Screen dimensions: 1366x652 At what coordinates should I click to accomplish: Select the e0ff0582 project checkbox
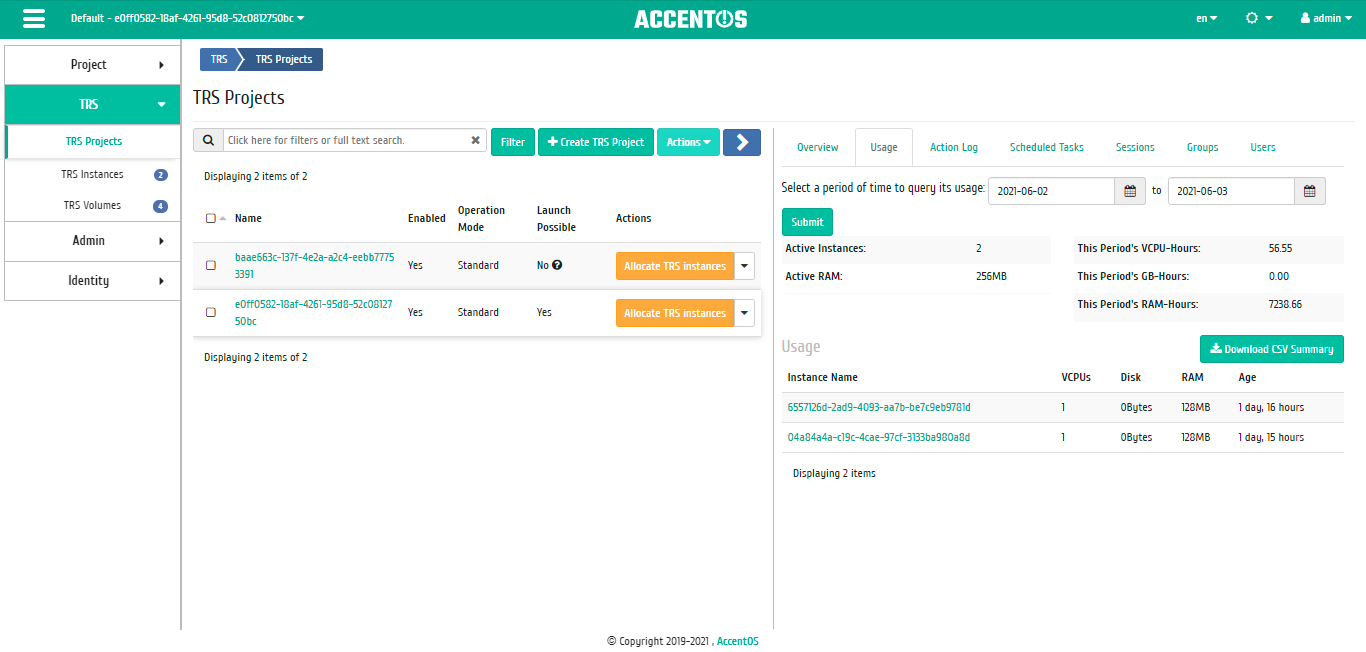click(x=210, y=312)
